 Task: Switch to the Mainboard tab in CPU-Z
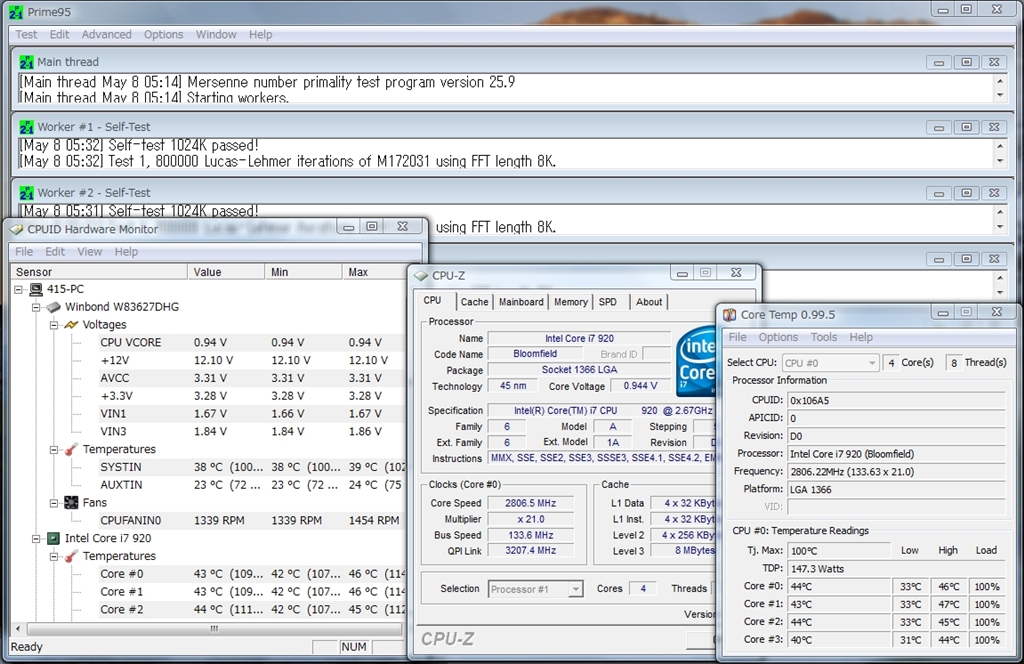pyautogui.click(x=521, y=302)
